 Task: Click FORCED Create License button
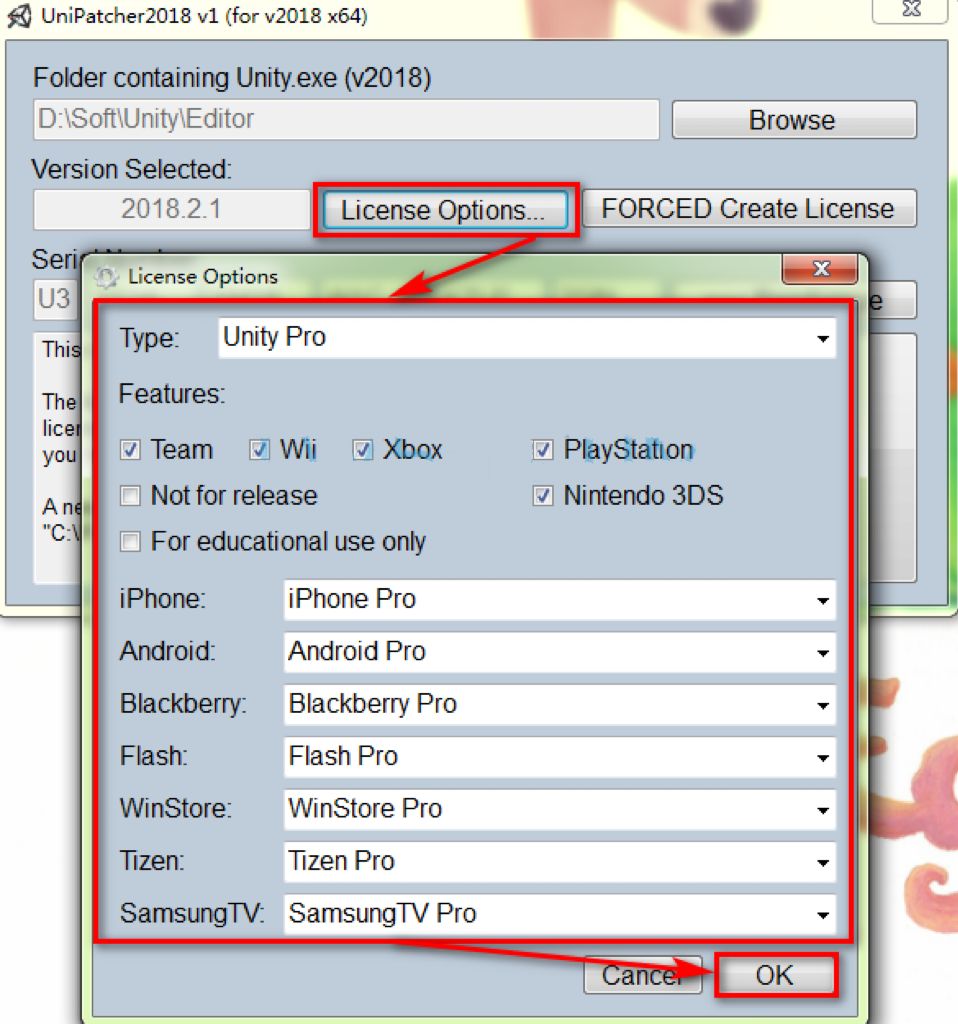pos(749,209)
